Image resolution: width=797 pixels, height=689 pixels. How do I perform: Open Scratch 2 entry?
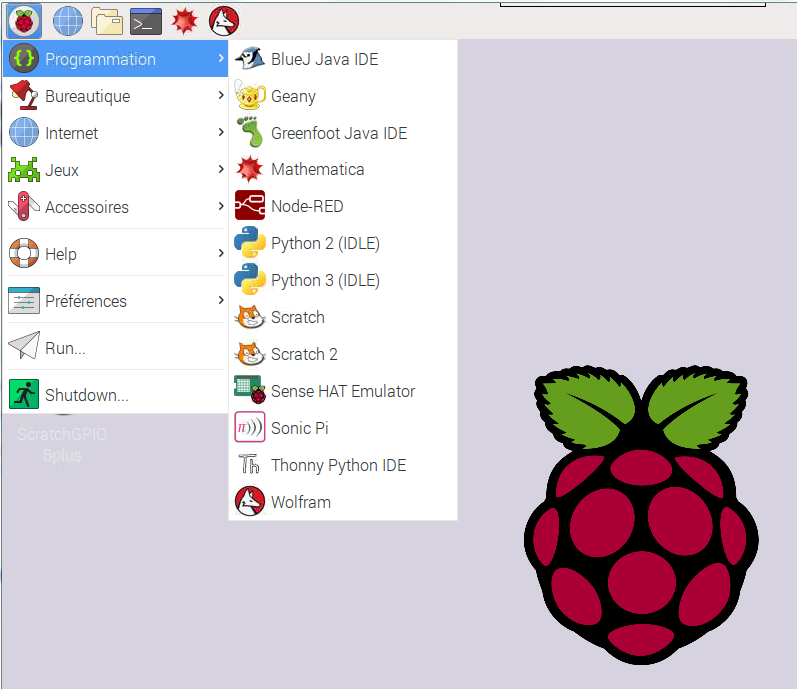point(343,354)
